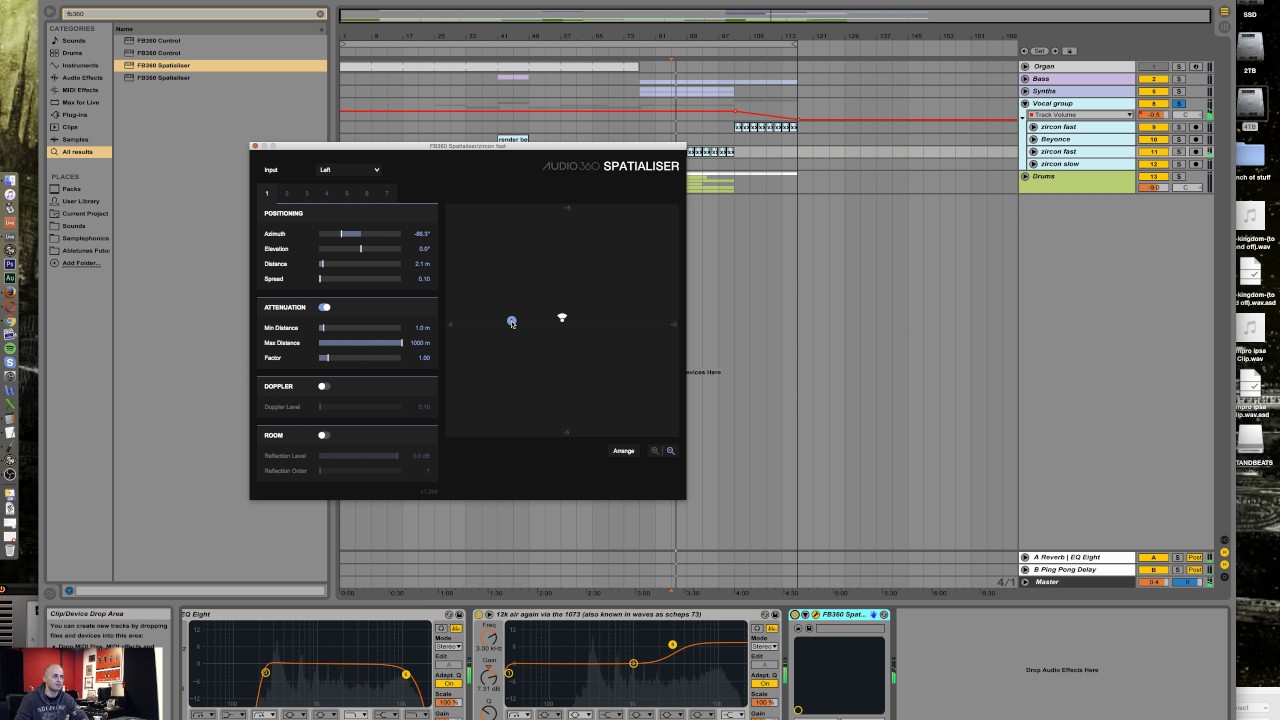Open the User Library place
This screenshot has width=1280, height=720.
click(81, 201)
